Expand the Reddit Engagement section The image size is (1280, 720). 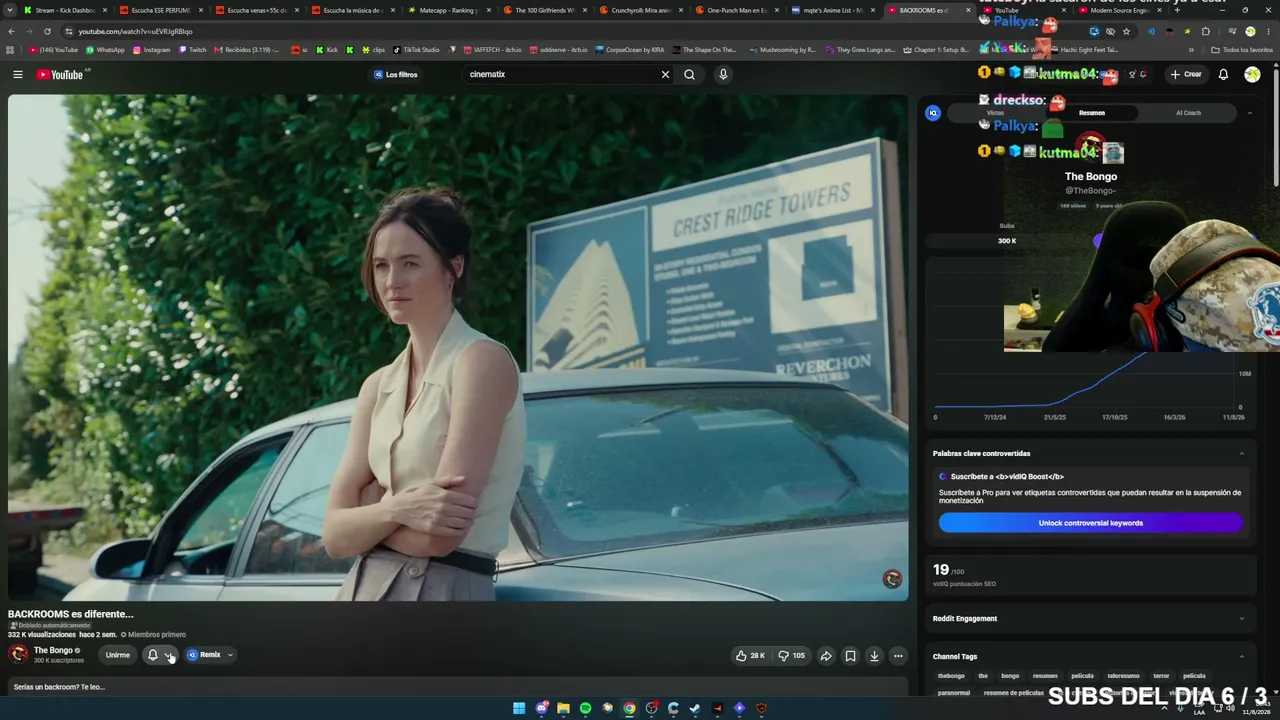(x=1242, y=618)
